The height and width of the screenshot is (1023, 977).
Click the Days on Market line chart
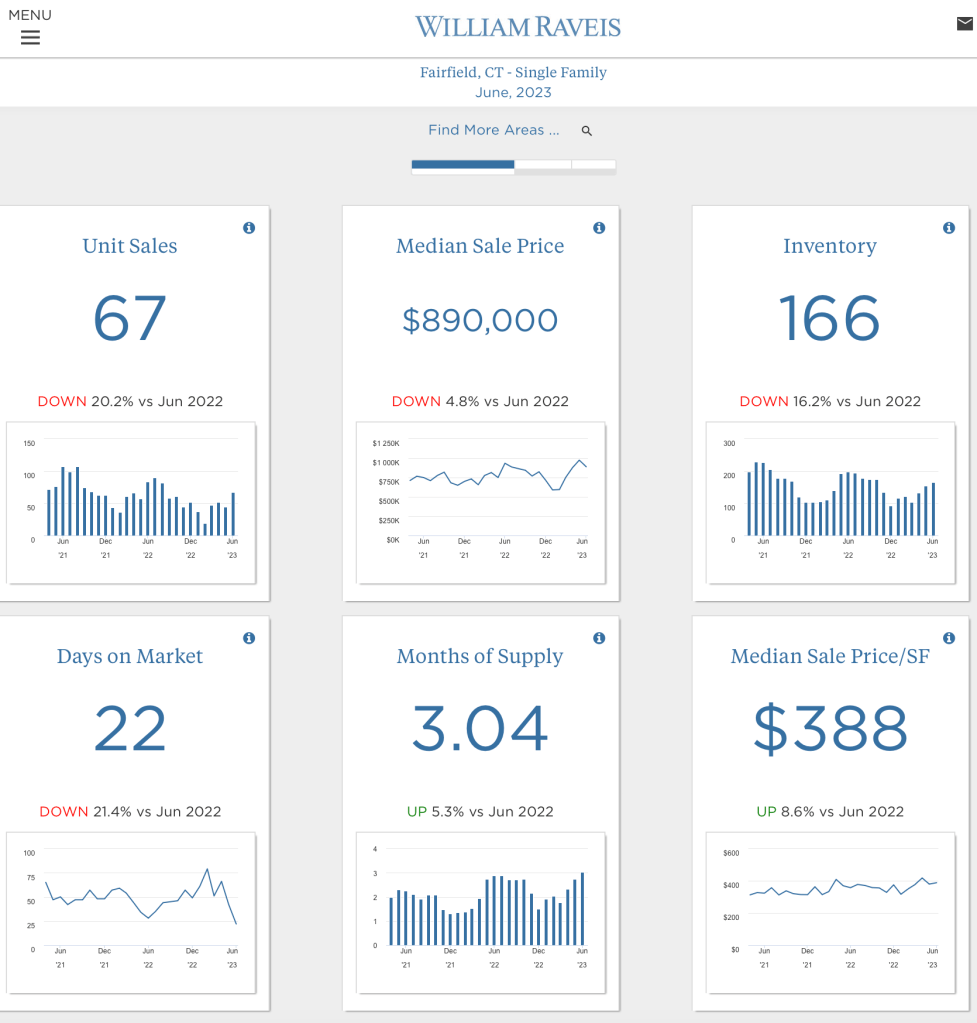coord(131,912)
